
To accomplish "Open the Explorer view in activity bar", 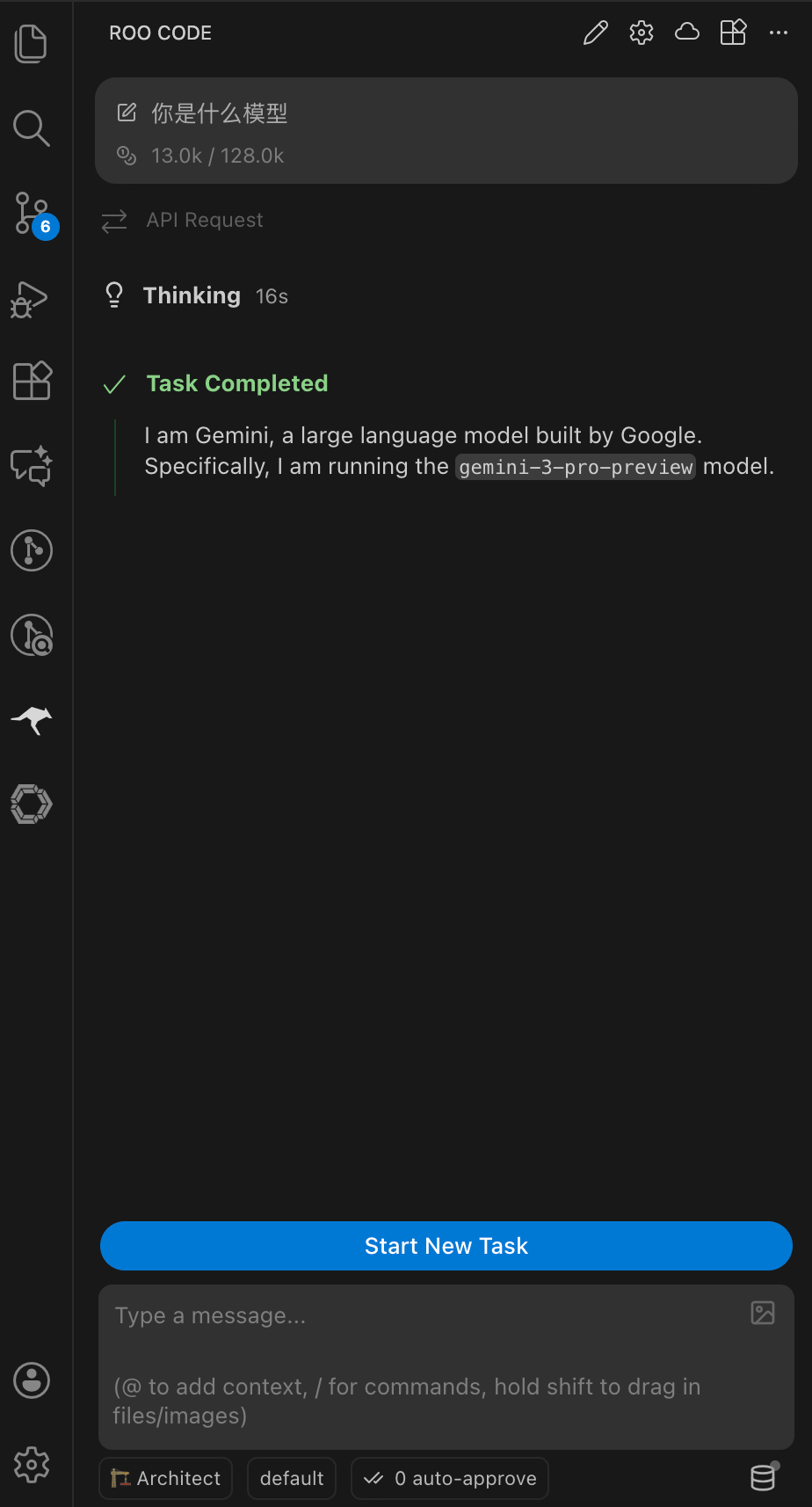I will pyautogui.click(x=32, y=44).
